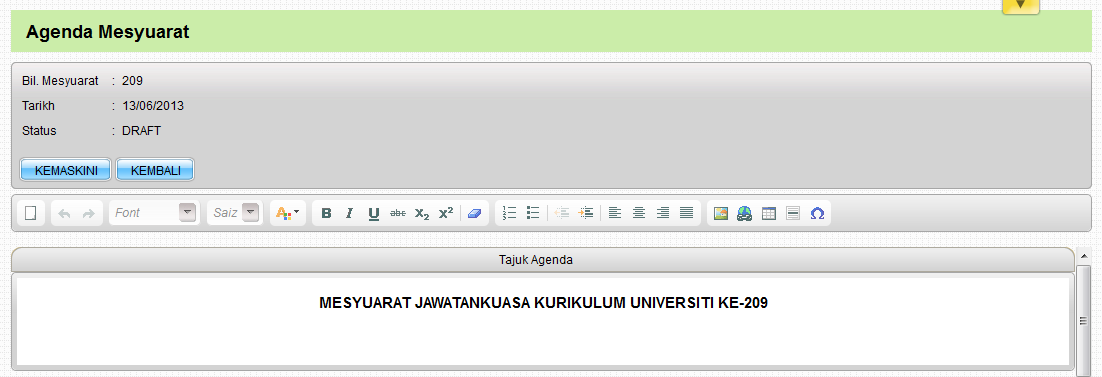Justify the text alignment
This screenshot has width=1102, height=377.
click(x=687, y=212)
